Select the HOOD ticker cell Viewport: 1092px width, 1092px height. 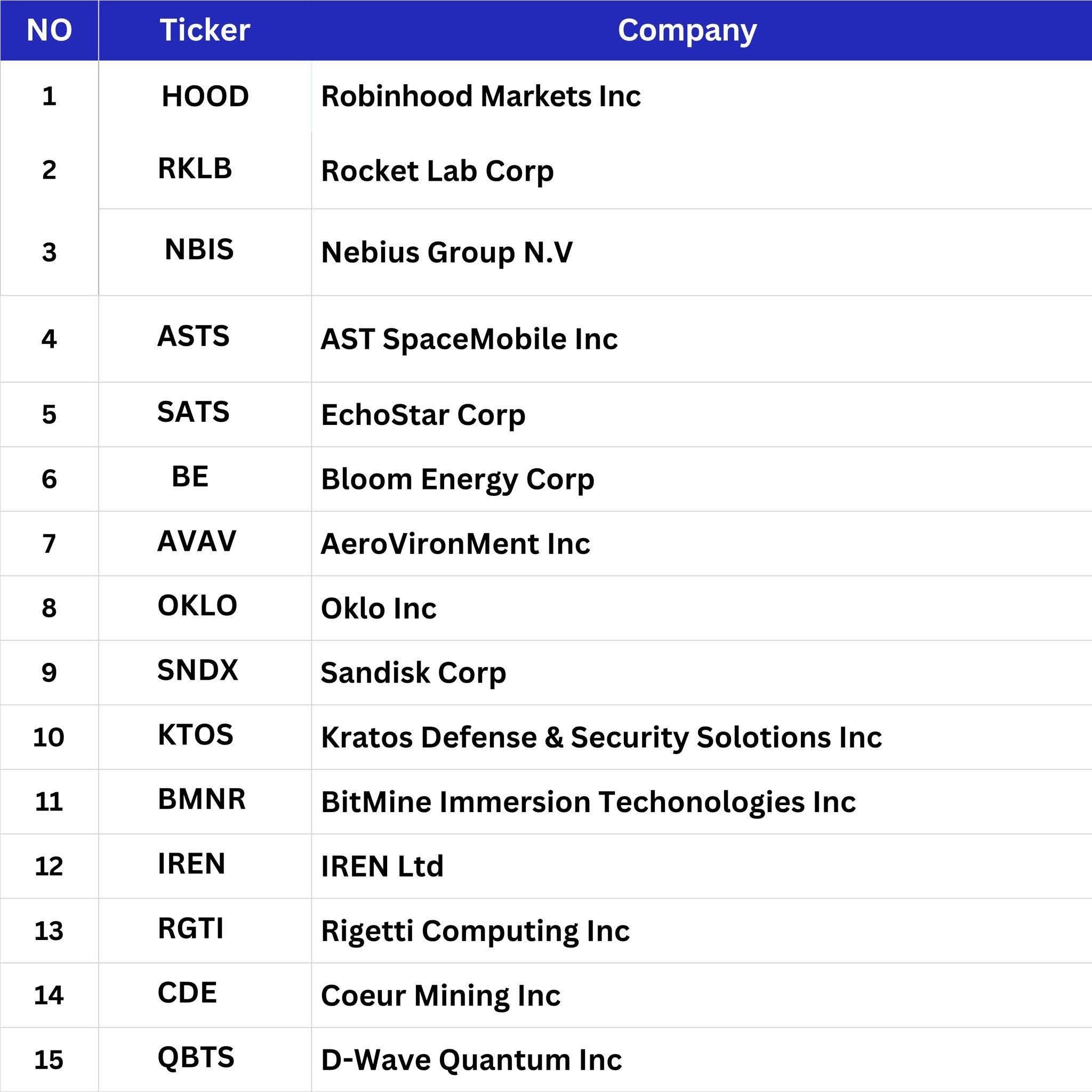pyautogui.click(x=205, y=96)
